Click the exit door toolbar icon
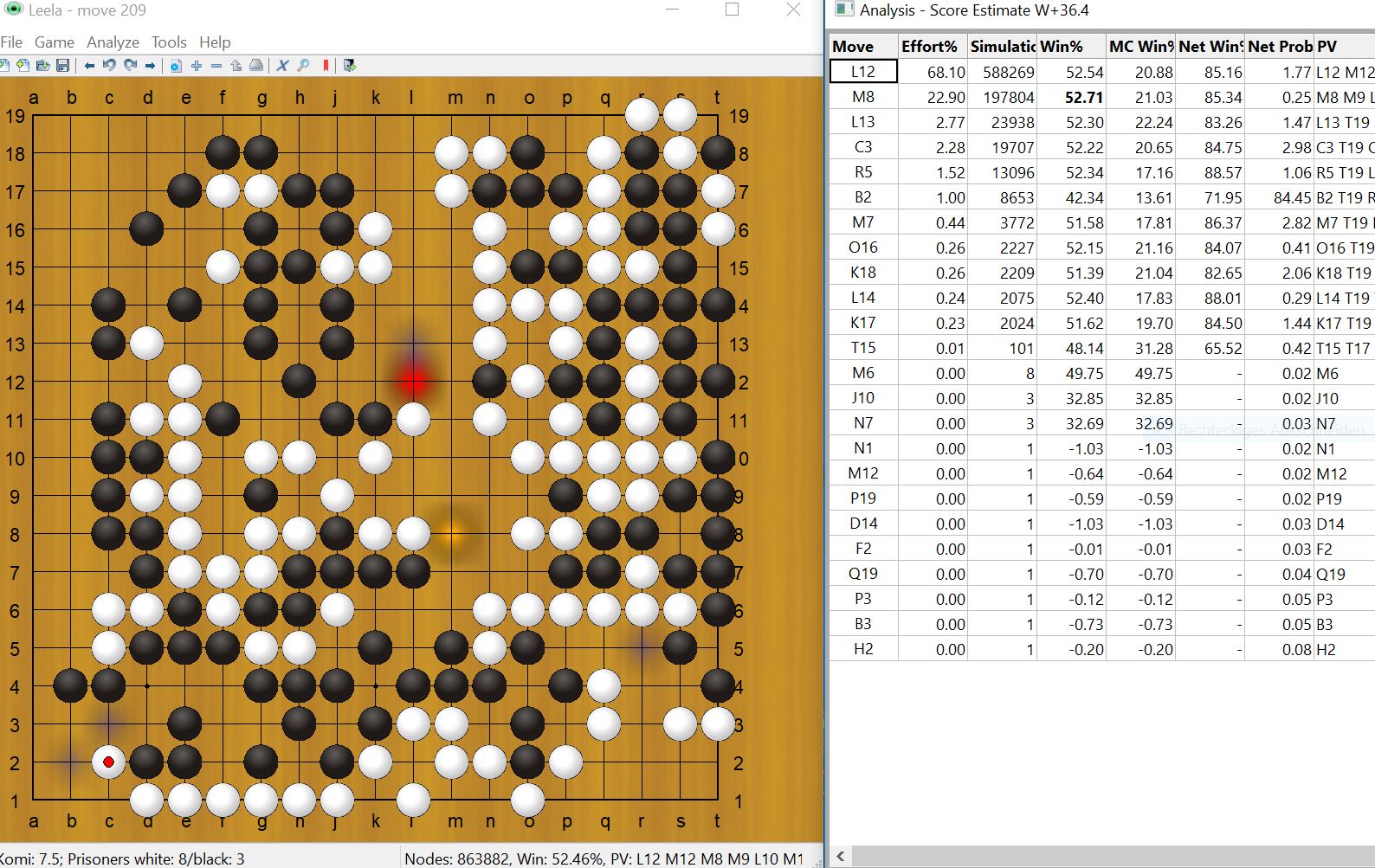The height and width of the screenshot is (868, 1375). pos(349,65)
